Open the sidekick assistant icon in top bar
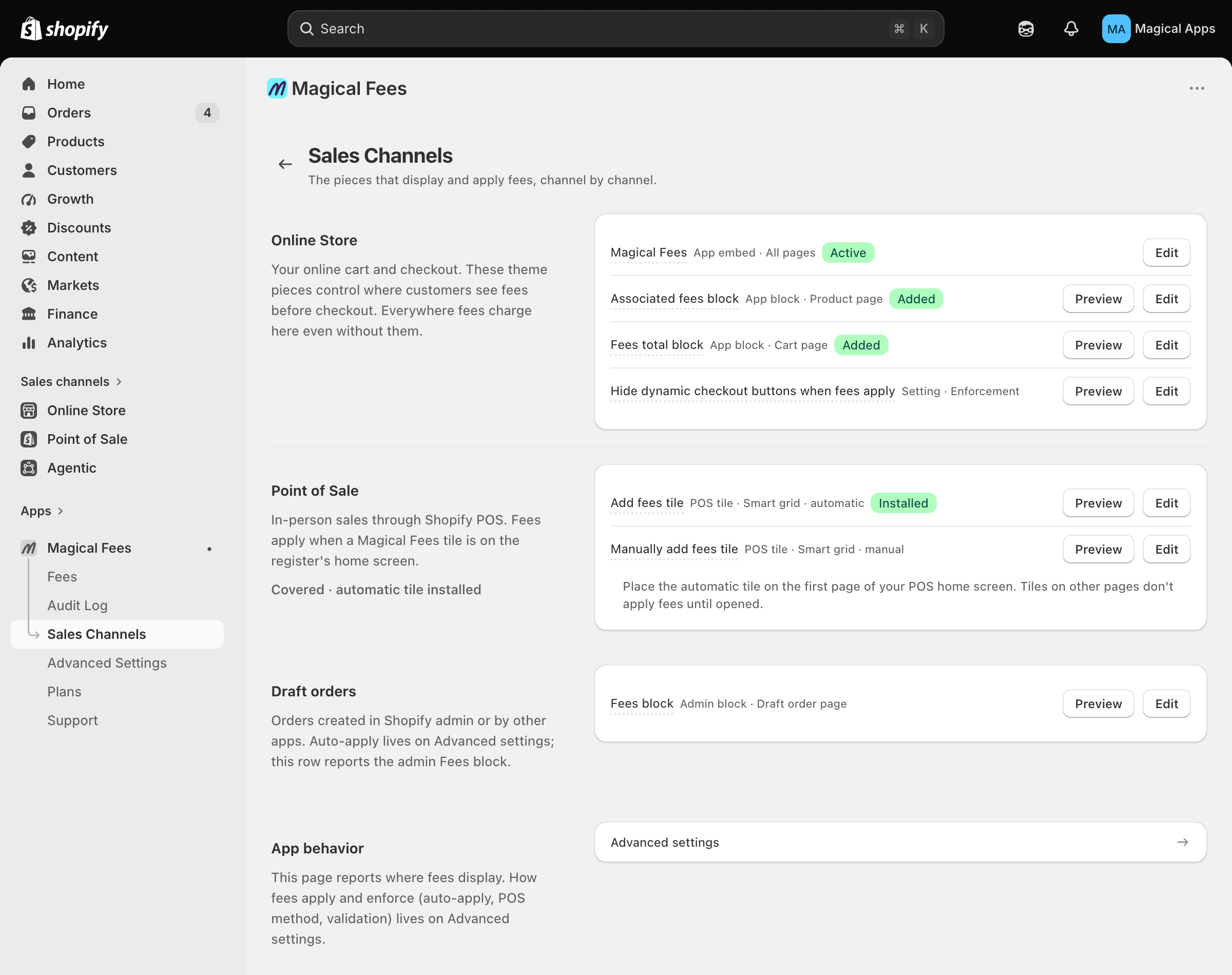This screenshot has height=975, width=1232. pyautogui.click(x=1026, y=29)
